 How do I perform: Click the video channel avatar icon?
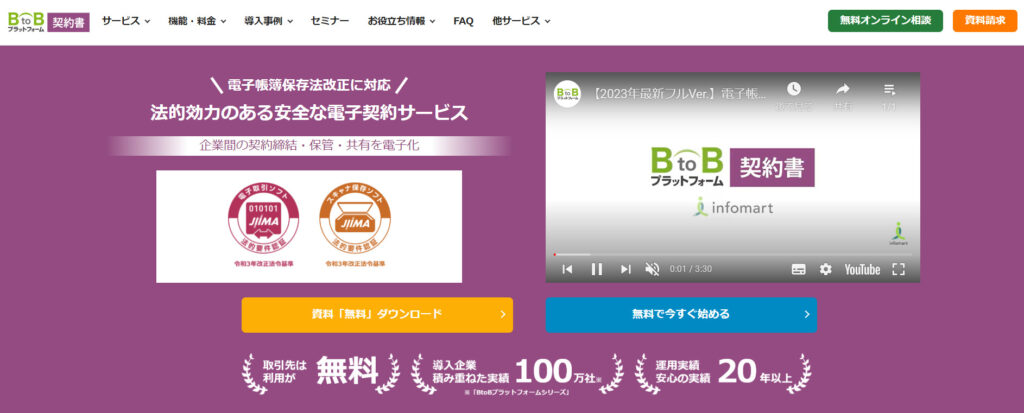coord(568,94)
